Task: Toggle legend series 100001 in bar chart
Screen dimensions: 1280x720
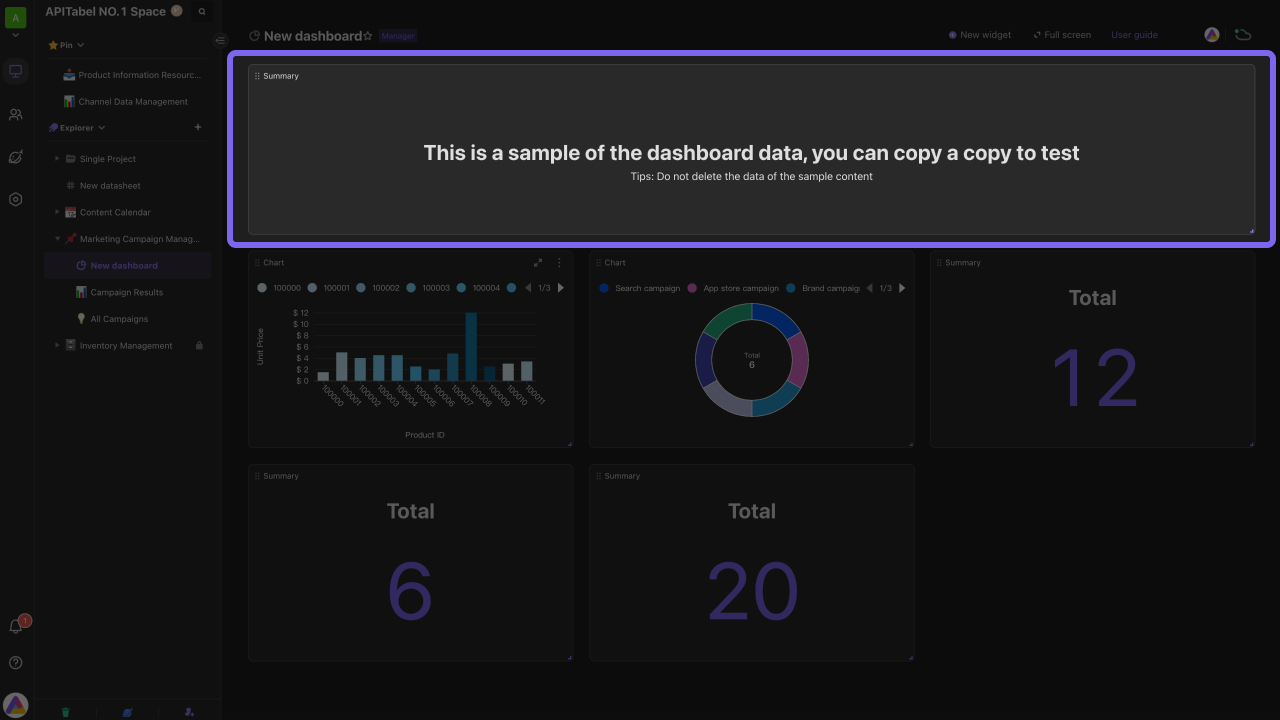Action: (328, 288)
